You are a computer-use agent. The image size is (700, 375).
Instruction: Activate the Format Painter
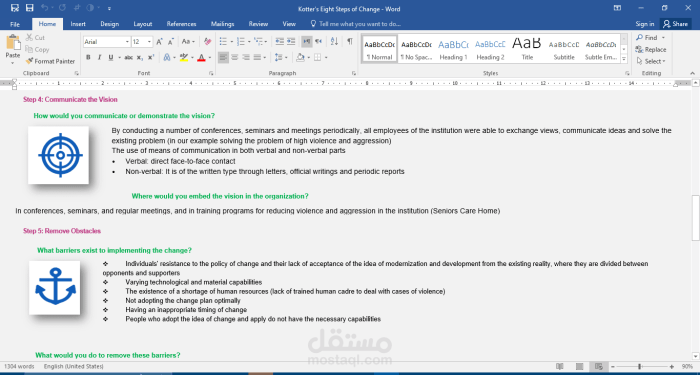click(x=50, y=61)
